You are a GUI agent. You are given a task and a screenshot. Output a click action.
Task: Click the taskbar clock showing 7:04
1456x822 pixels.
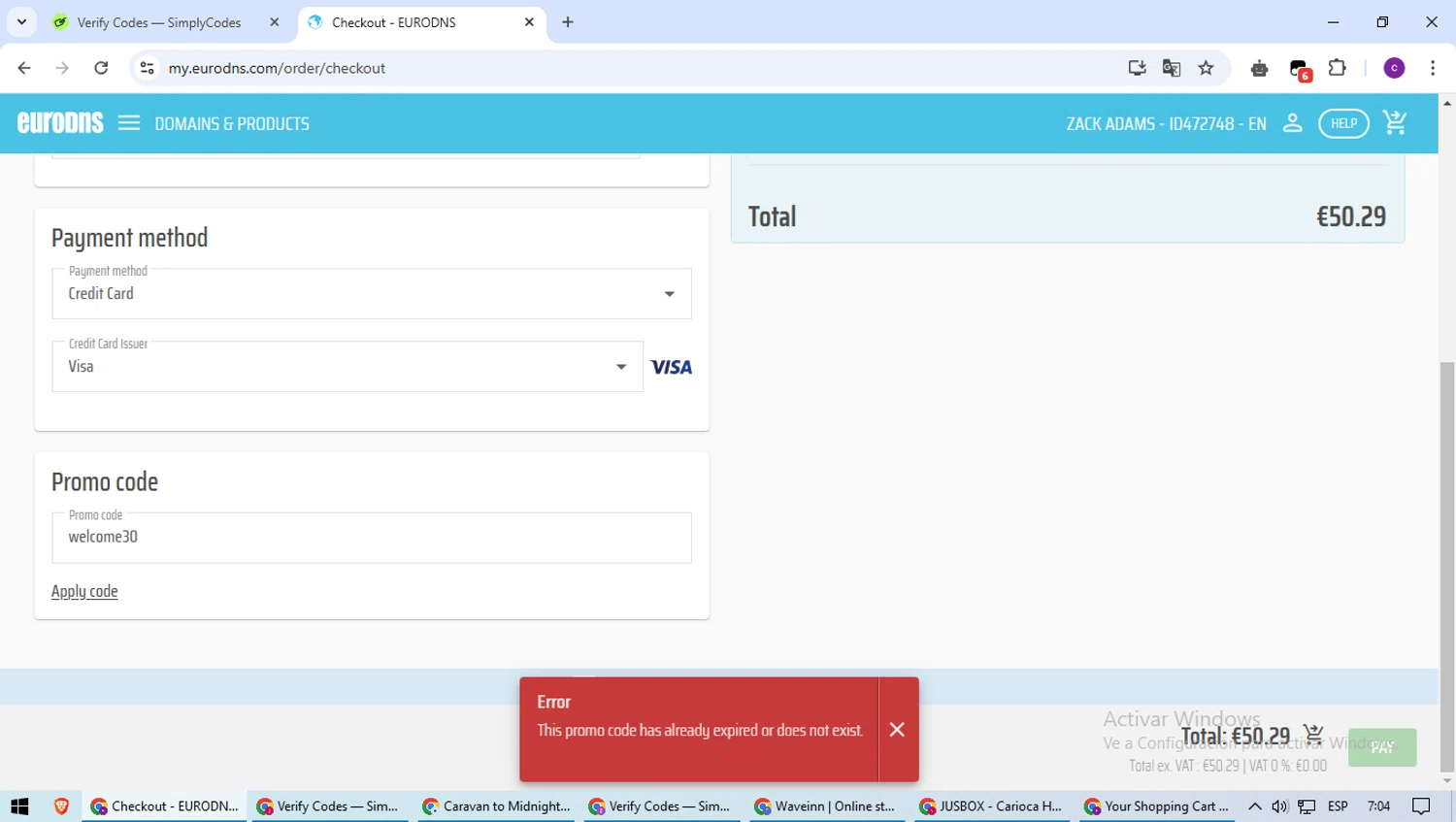[1378, 806]
